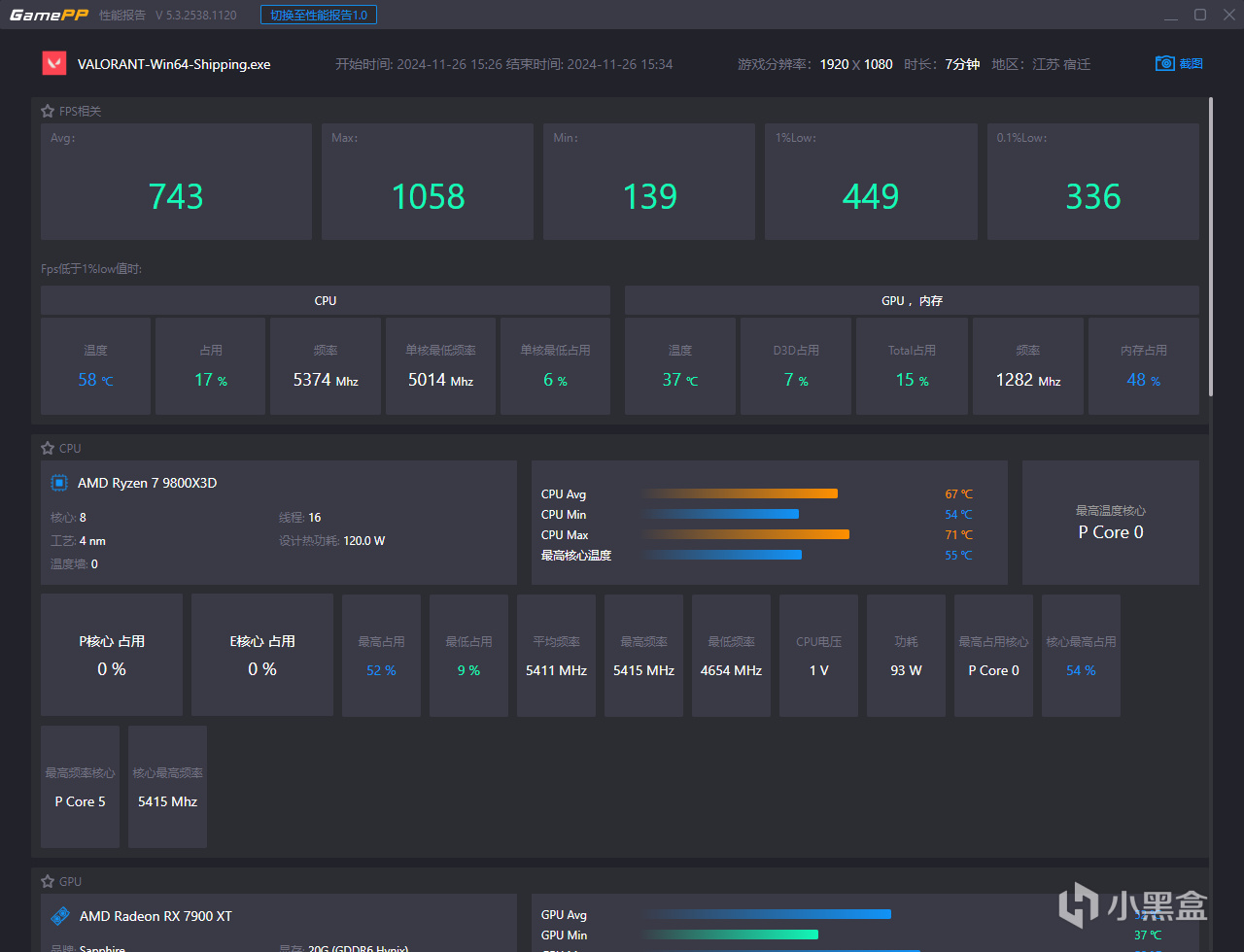The image size is (1244, 952).
Task: Click the D3D占用 value 7 %
Action: 796,380
